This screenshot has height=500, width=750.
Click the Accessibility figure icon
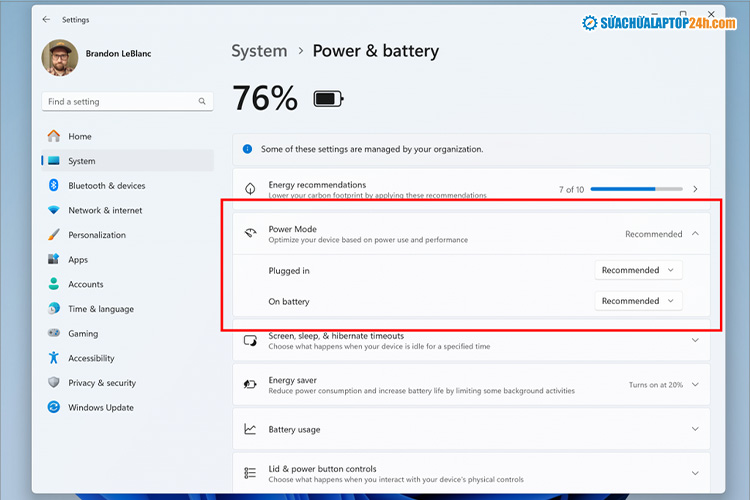(x=54, y=358)
